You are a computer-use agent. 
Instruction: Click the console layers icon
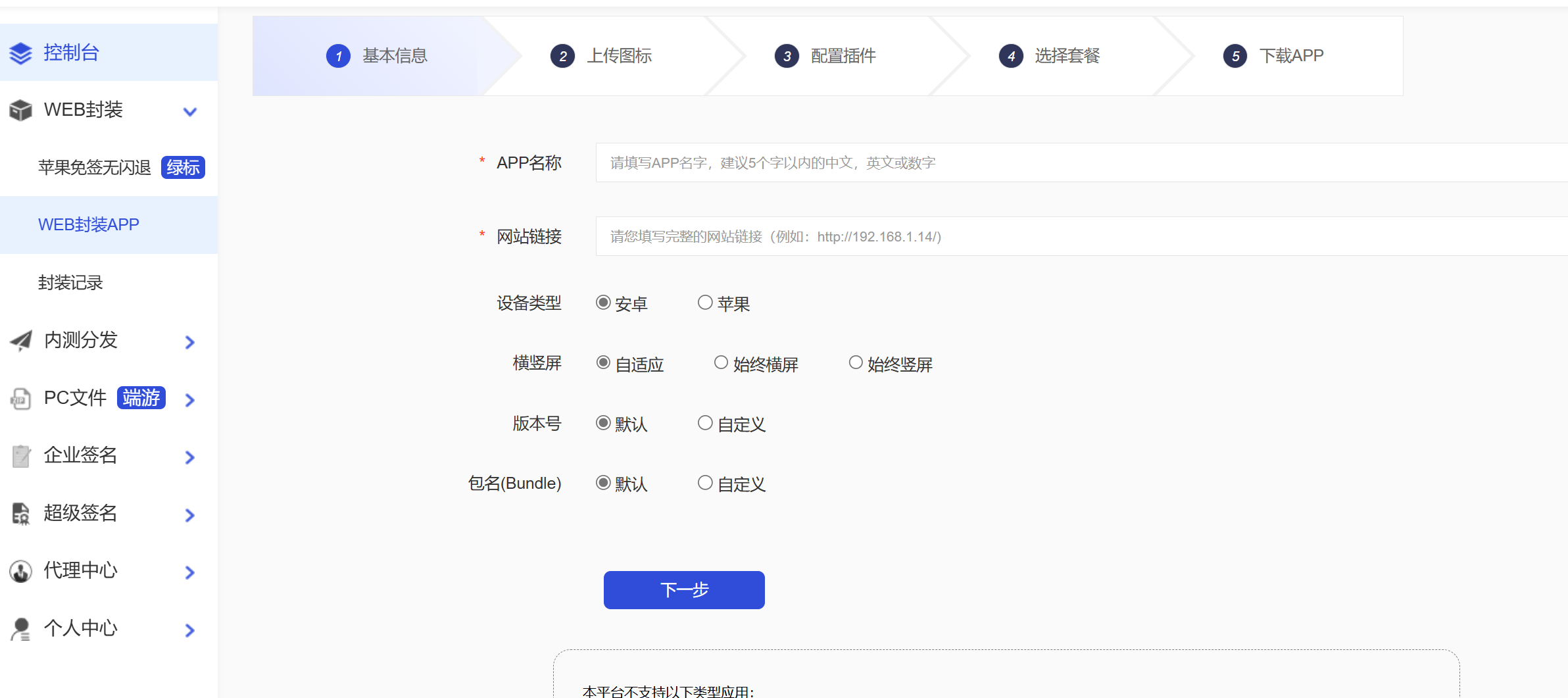tap(21, 53)
